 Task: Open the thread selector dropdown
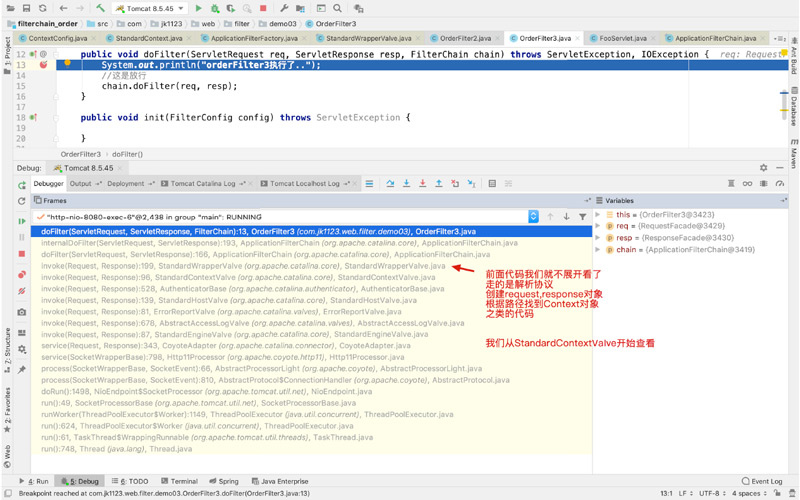click(x=533, y=217)
